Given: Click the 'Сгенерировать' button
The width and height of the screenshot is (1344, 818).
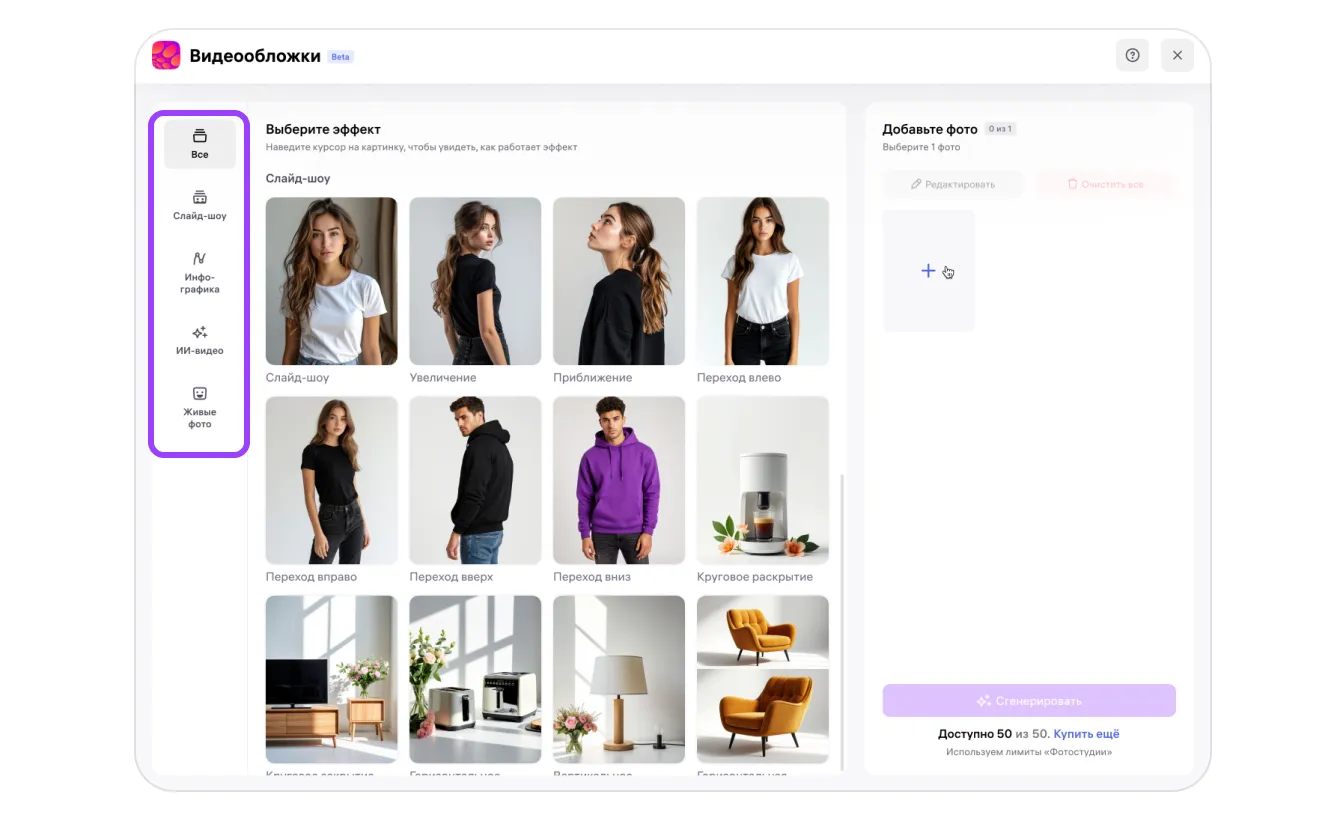Looking at the screenshot, I should tap(1028, 701).
